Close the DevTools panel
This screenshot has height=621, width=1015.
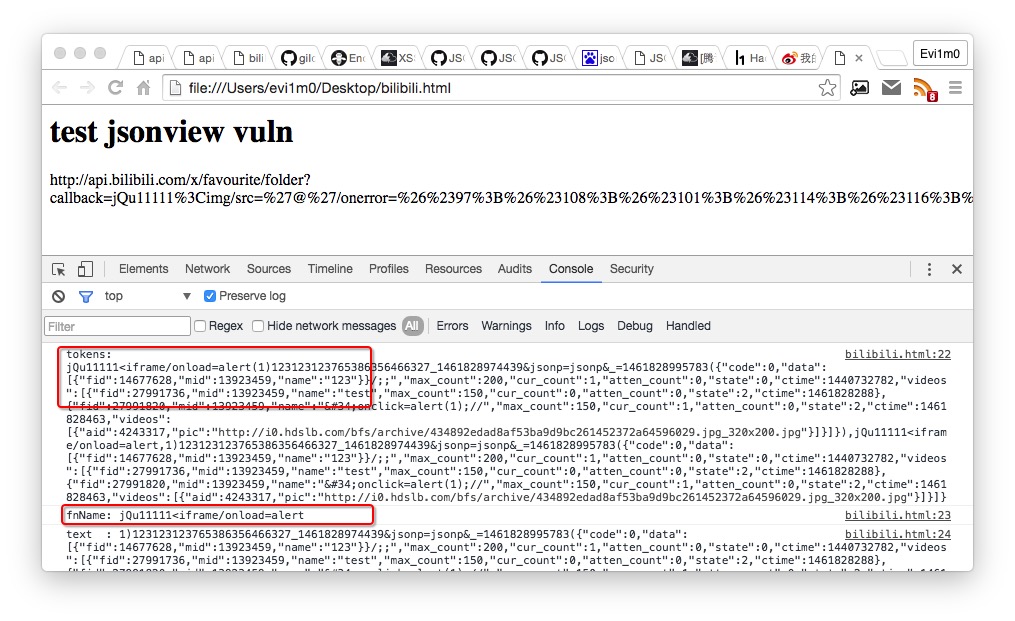[x=957, y=269]
